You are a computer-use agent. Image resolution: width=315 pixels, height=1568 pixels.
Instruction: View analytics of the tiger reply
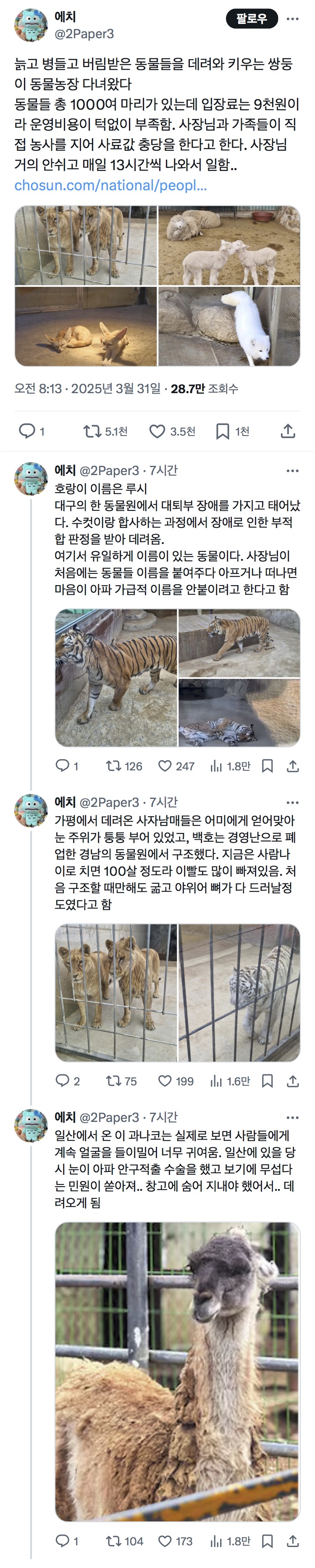pyautogui.click(x=216, y=766)
